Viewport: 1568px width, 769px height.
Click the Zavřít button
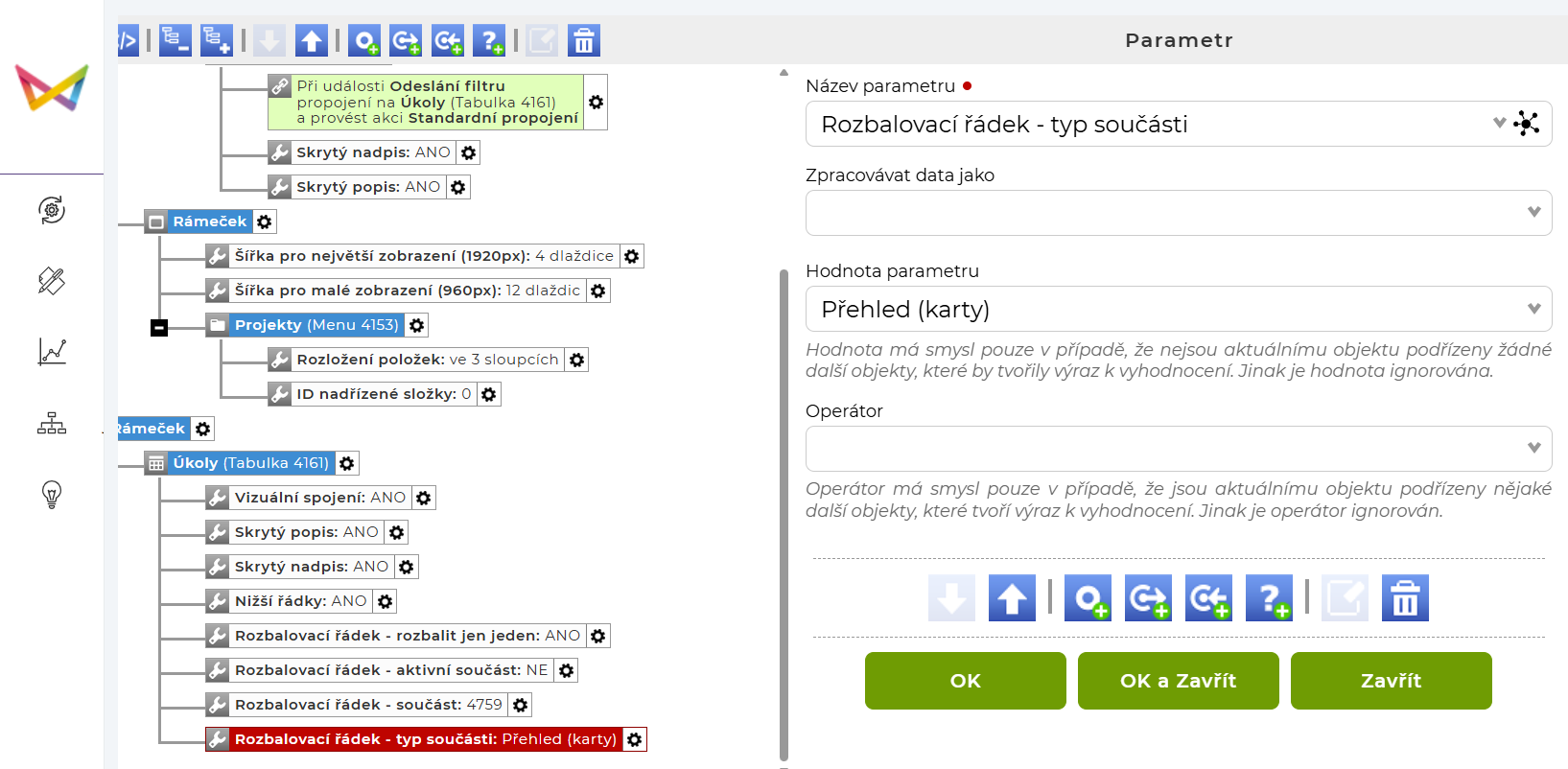coord(1391,681)
